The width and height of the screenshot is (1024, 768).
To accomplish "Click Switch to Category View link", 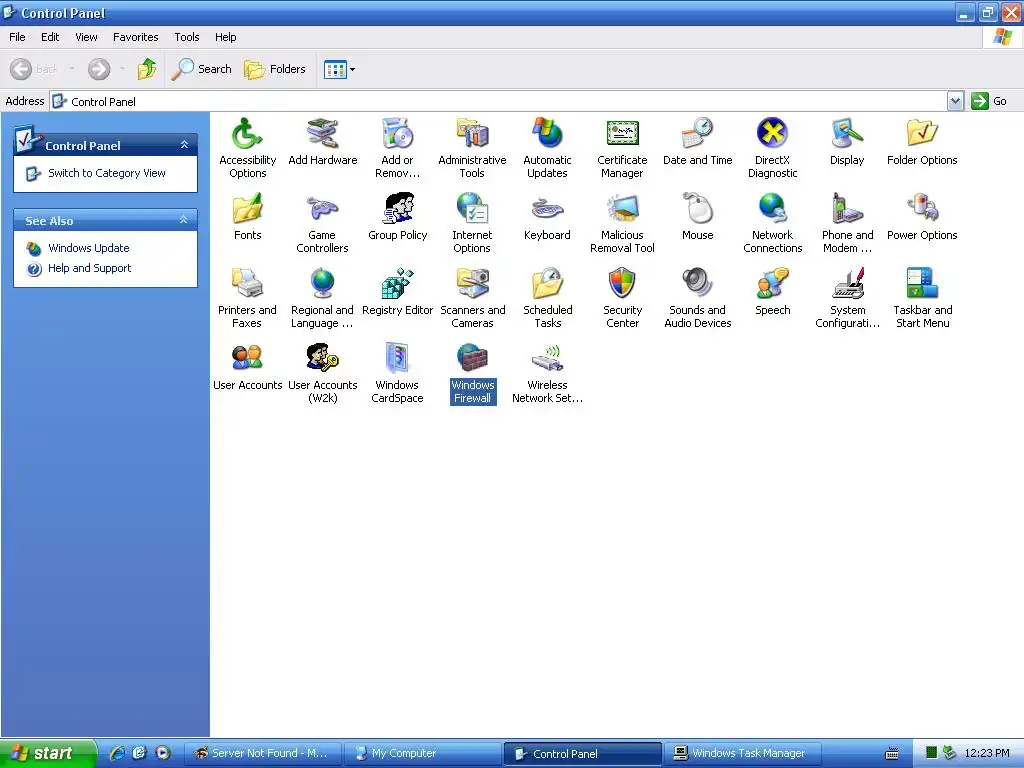I will (x=107, y=173).
